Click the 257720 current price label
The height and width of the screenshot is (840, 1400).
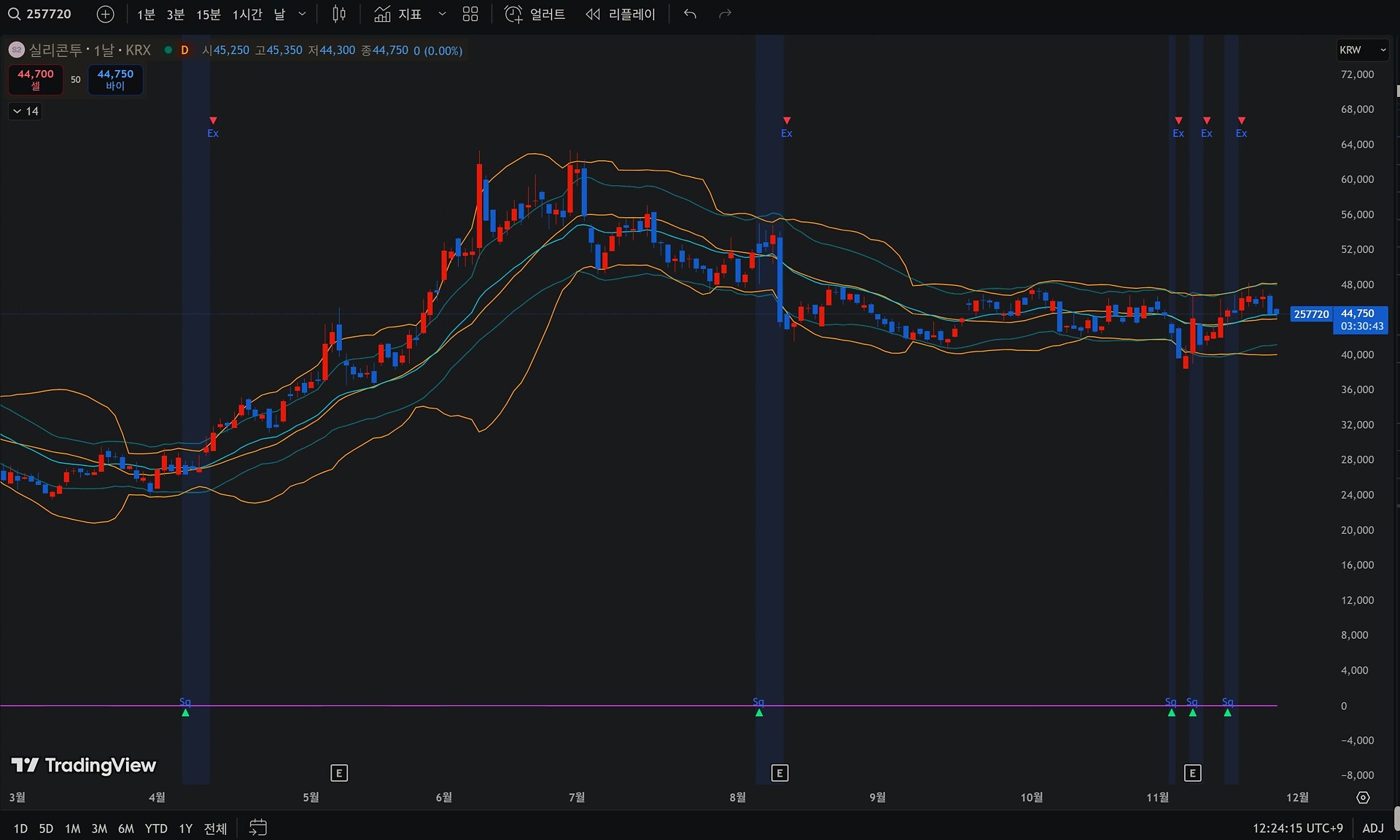[x=1312, y=314]
